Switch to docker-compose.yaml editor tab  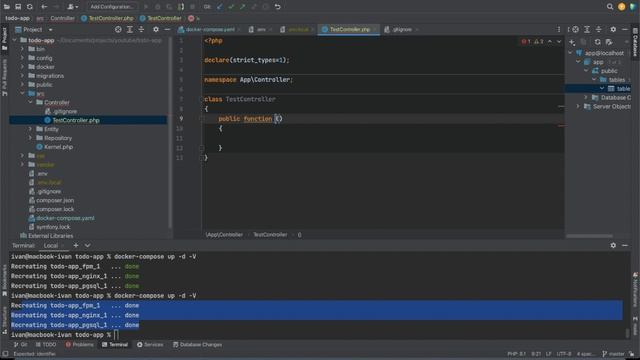pyautogui.click(x=209, y=29)
